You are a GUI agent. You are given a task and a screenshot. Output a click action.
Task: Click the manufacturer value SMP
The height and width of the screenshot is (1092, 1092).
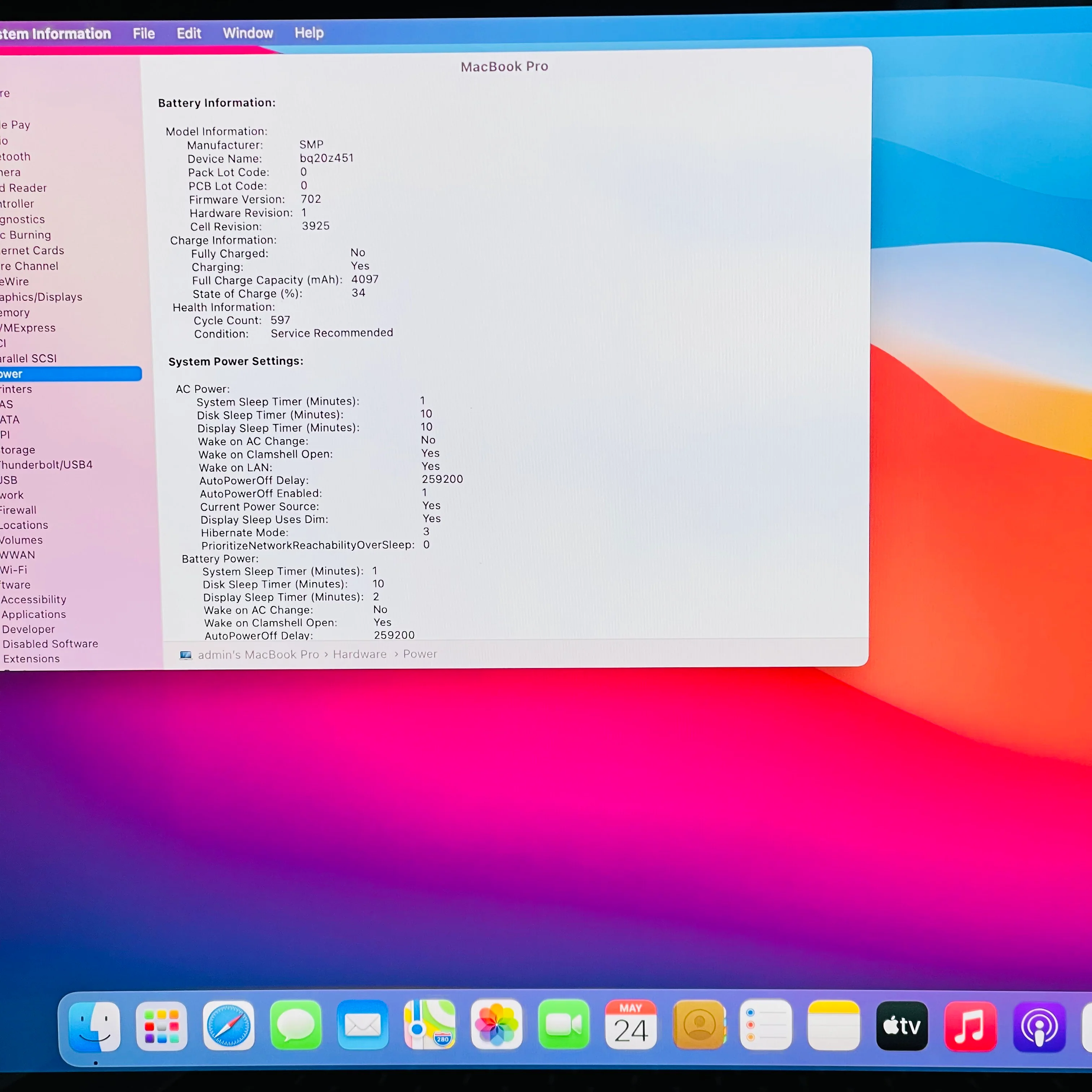(x=311, y=145)
